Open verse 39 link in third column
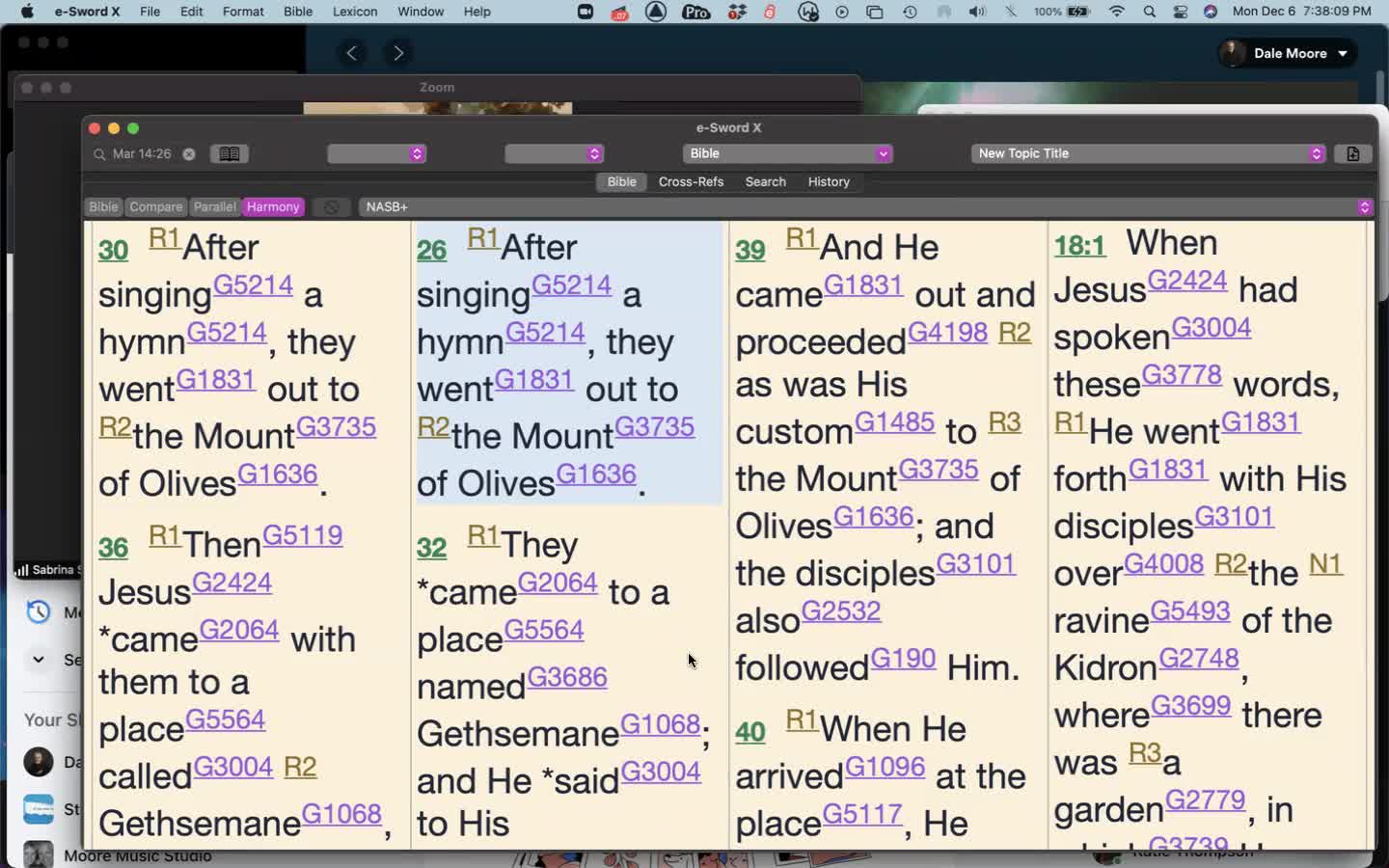1389x868 pixels. 749,251
